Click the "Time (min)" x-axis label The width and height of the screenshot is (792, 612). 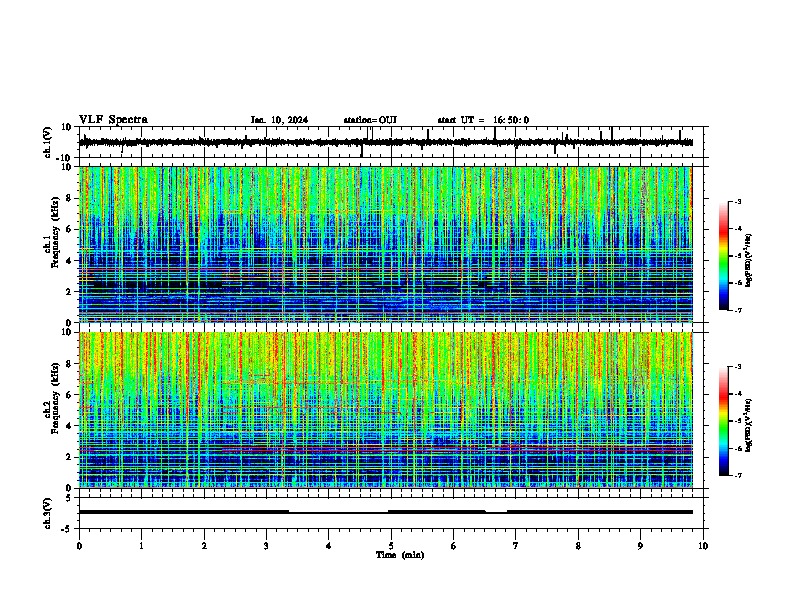tap(400, 555)
